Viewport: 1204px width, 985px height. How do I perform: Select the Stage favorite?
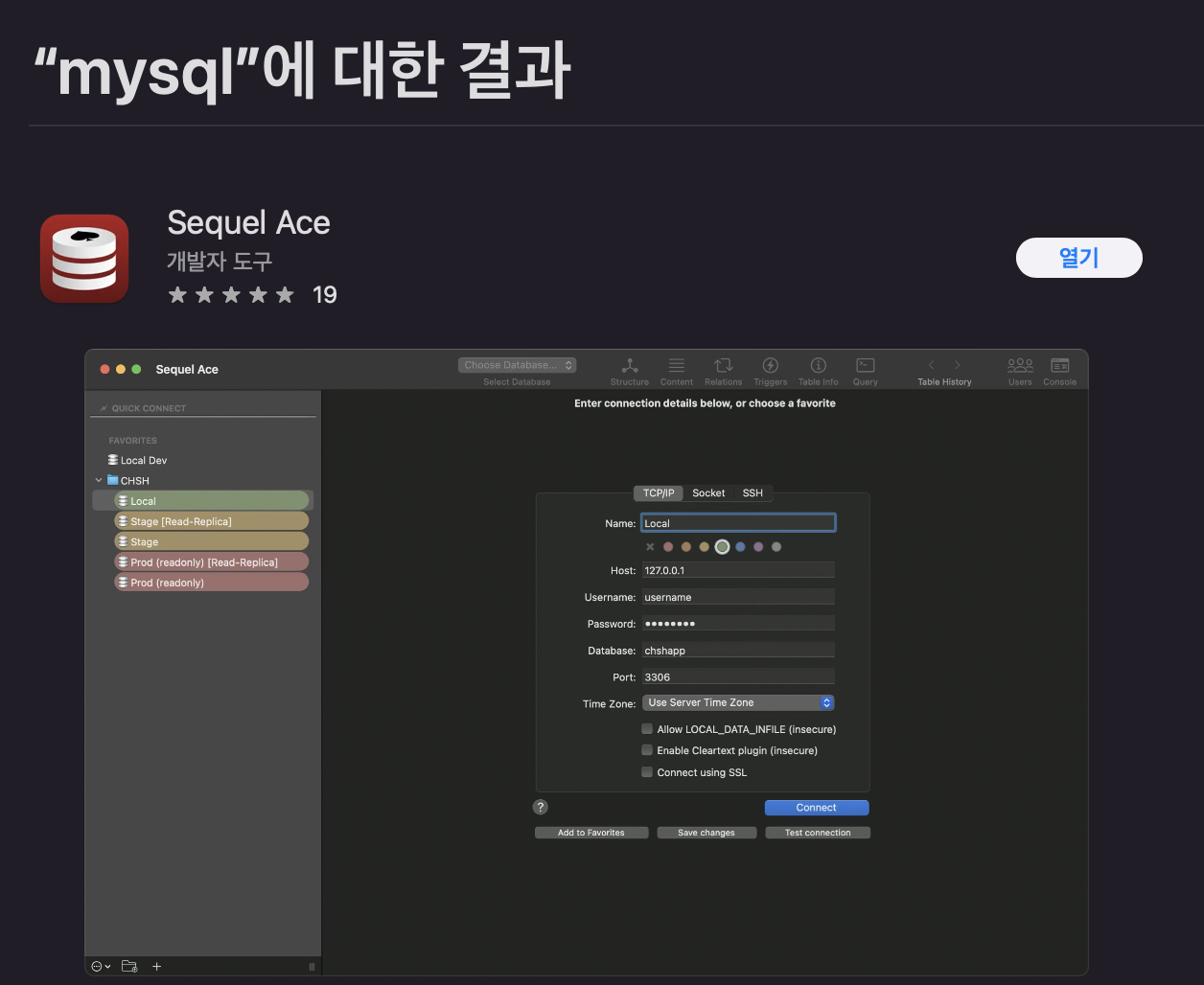click(x=212, y=541)
